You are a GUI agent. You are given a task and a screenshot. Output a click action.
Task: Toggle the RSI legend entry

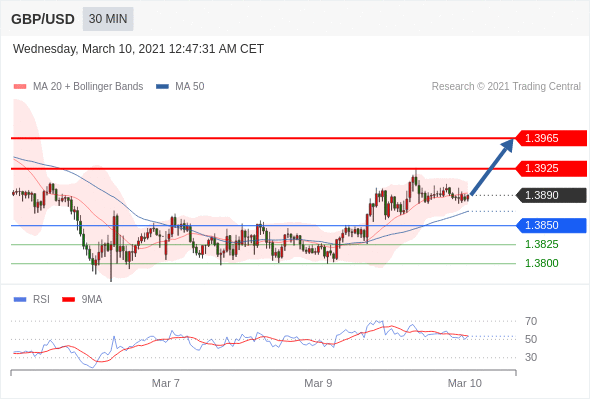click(32, 300)
